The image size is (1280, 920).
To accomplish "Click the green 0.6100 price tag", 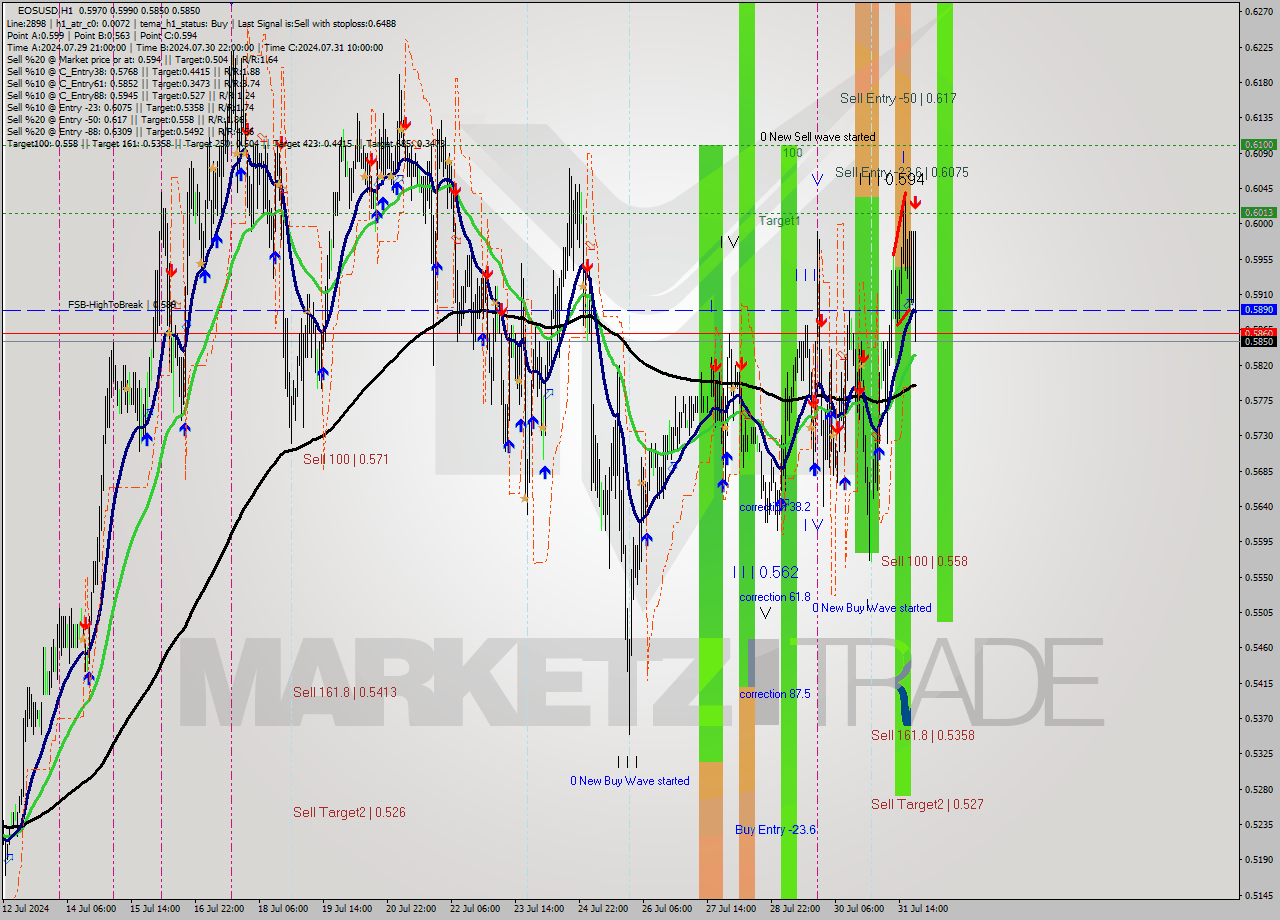I will click(x=1258, y=144).
